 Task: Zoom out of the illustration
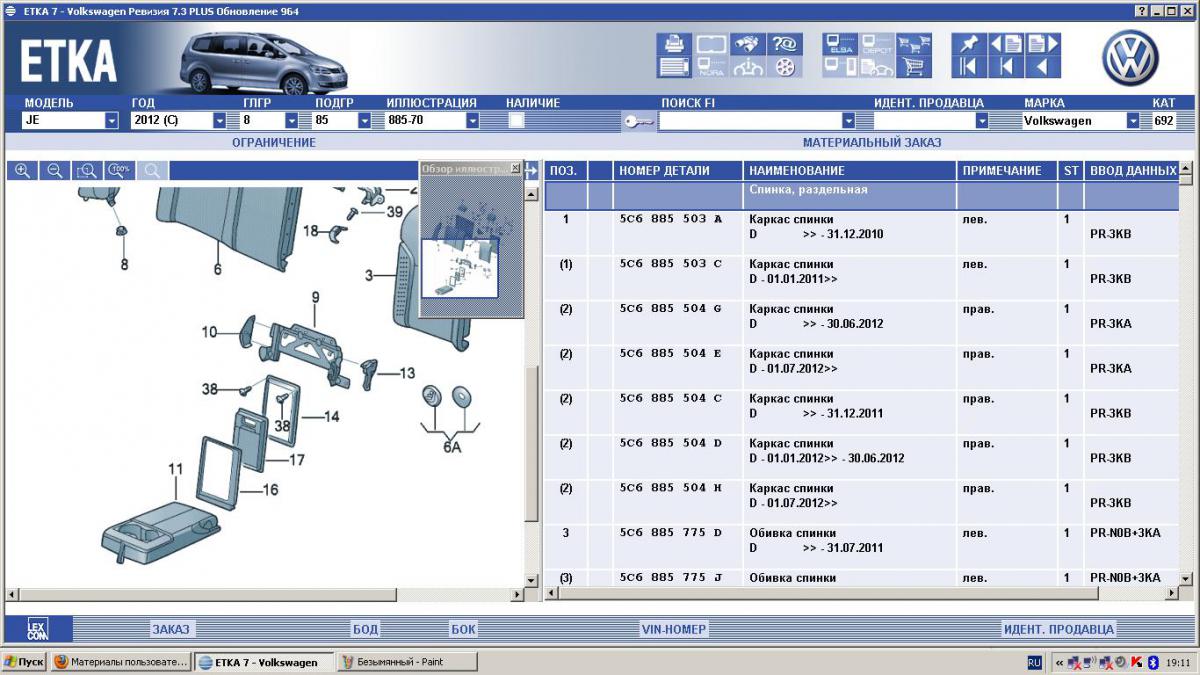55,170
